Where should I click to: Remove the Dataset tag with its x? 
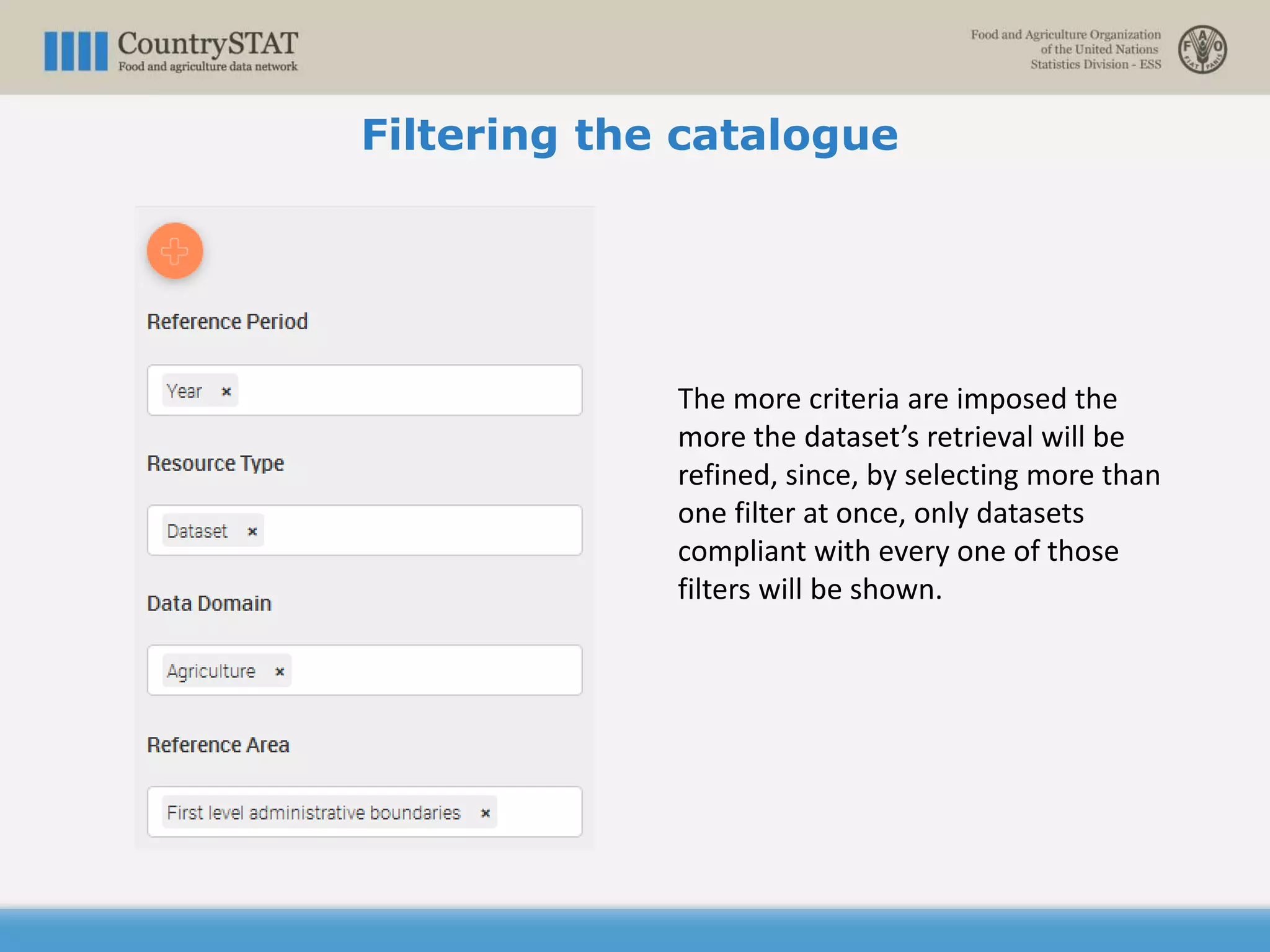tap(252, 531)
